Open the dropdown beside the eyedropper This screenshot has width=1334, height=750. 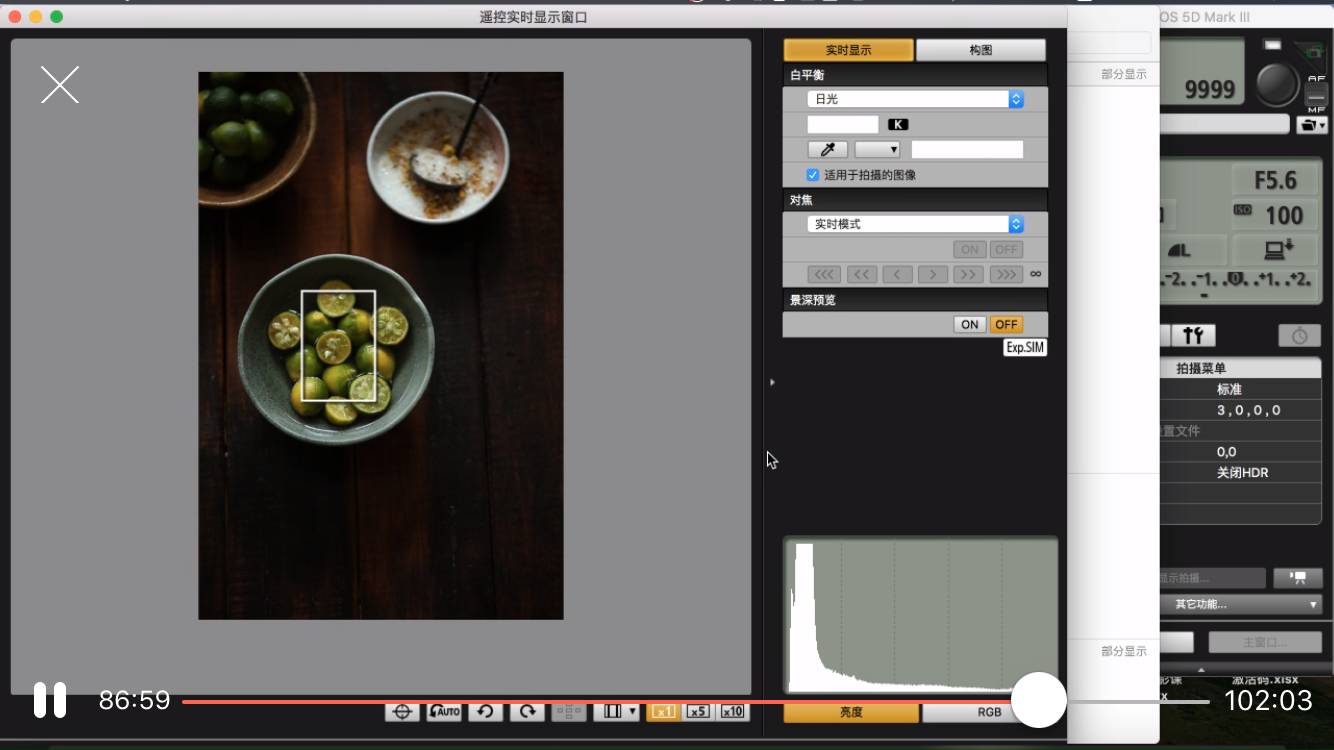pyautogui.click(x=877, y=150)
